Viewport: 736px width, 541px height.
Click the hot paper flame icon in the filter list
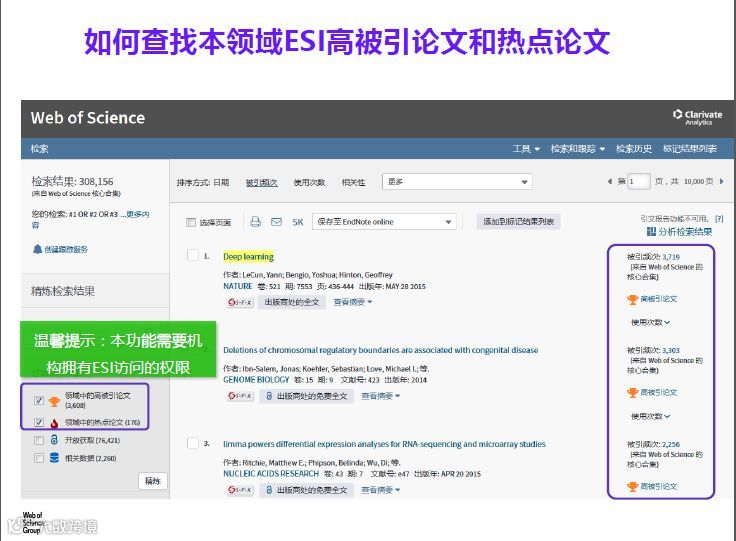pyautogui.click(x=54, y=423)
